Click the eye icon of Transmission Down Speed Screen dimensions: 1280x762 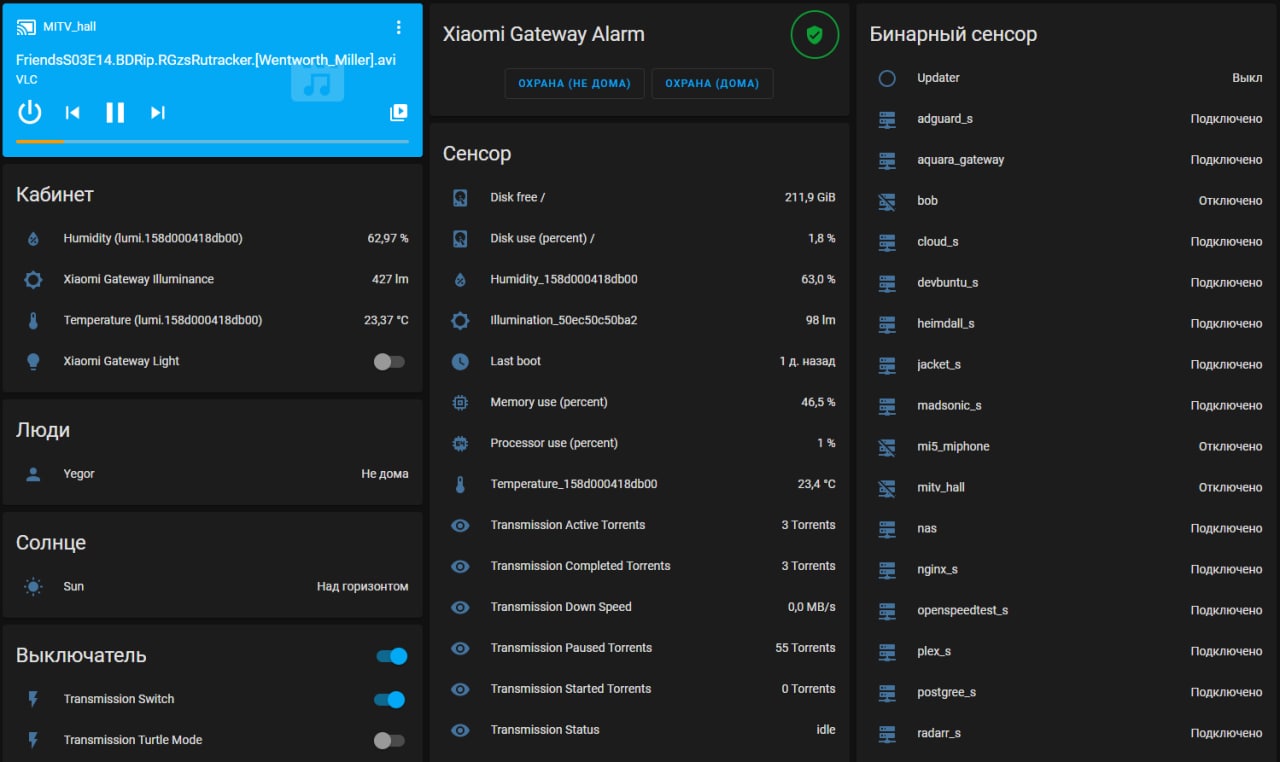coord(460,608)
